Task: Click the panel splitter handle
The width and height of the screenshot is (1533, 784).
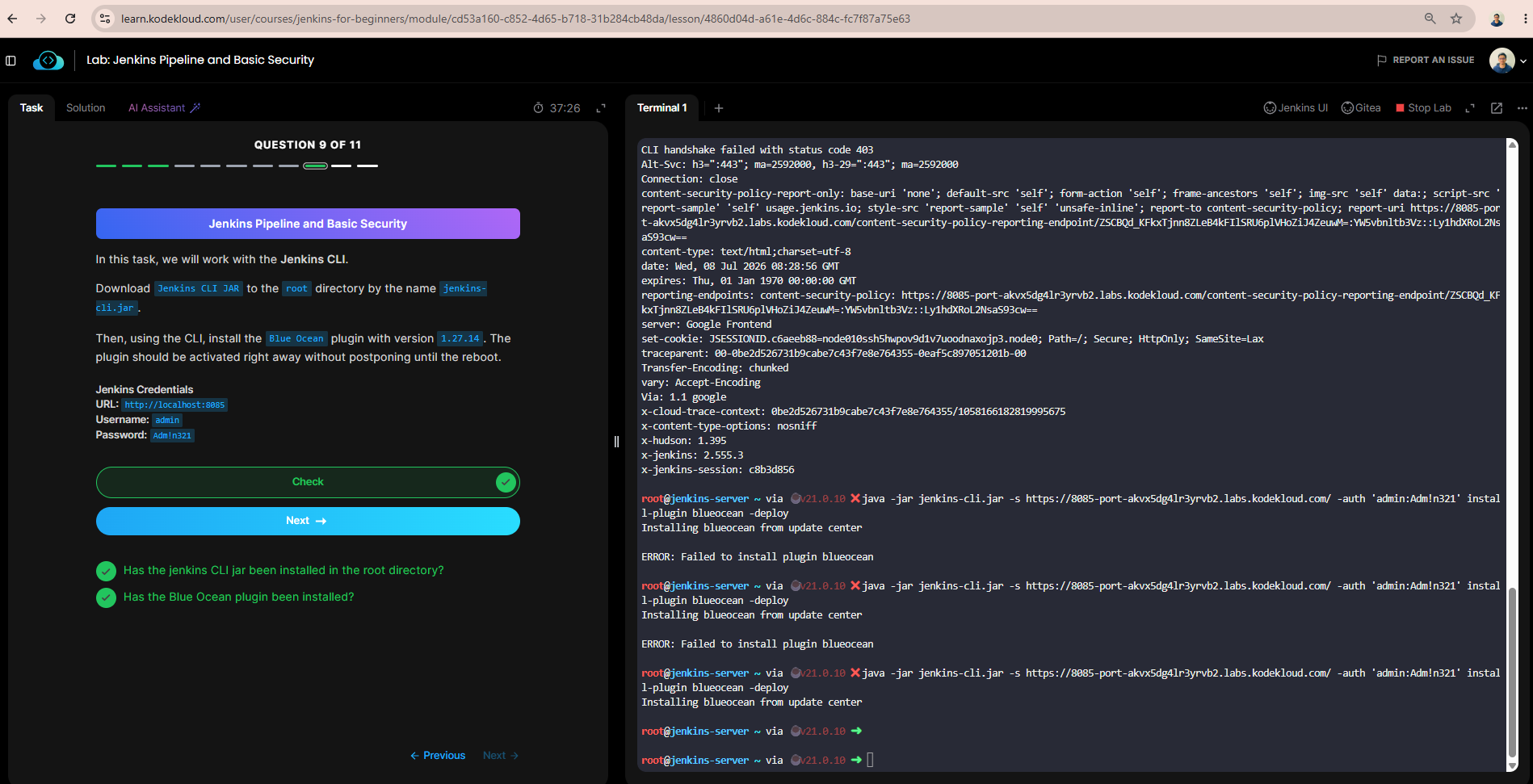Action: click(x=616, y=442)
